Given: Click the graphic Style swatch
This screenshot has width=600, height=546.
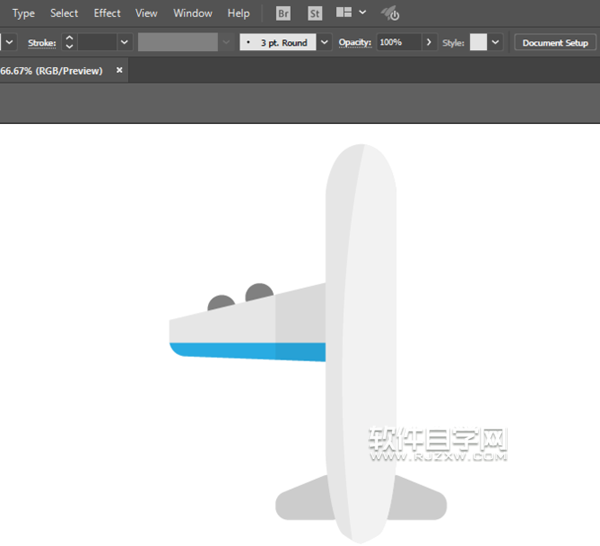Looking at the screenshot, I should (478, 43).
